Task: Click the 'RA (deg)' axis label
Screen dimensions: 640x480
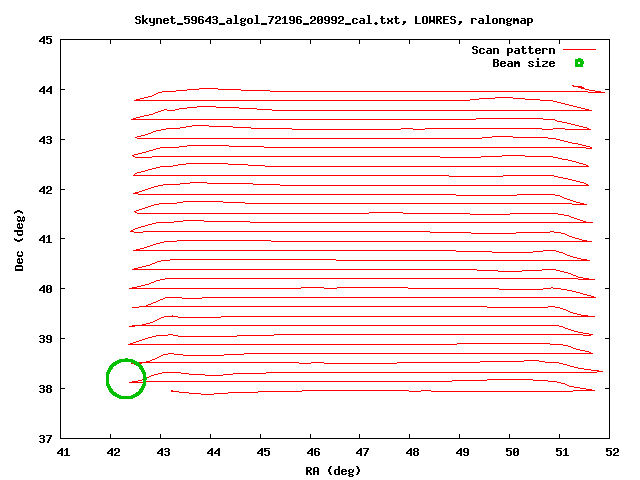Action: click(x=333, y=471)
